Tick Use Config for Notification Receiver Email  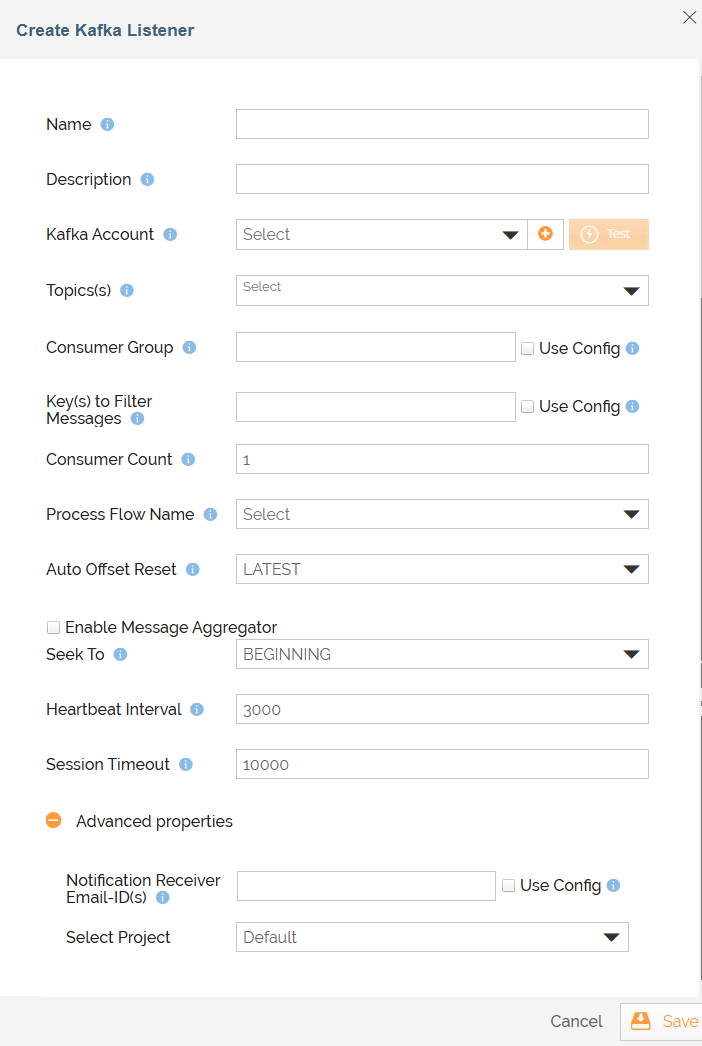[508, 886]
